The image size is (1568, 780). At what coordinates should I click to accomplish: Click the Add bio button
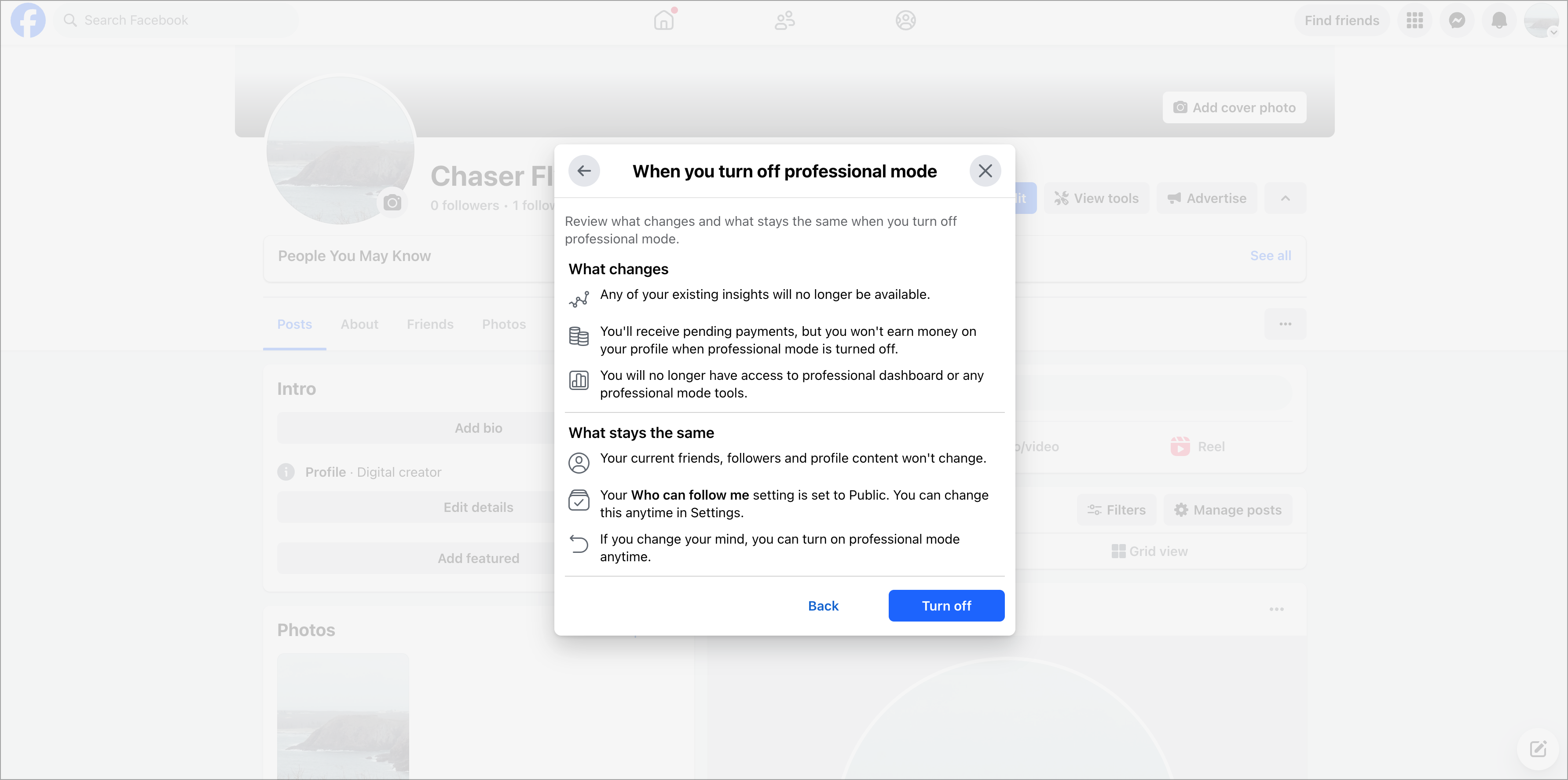(478, 428)
